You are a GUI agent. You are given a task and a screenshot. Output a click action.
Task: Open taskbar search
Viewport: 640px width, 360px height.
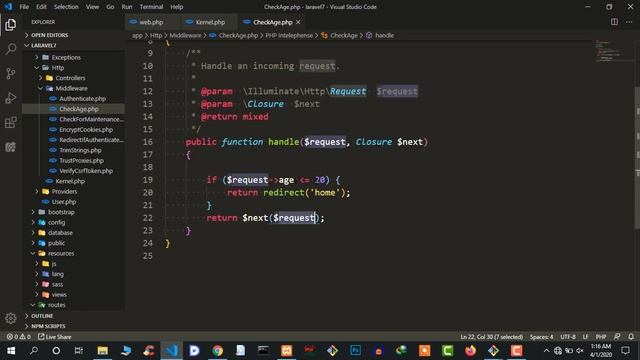point(34,351)
